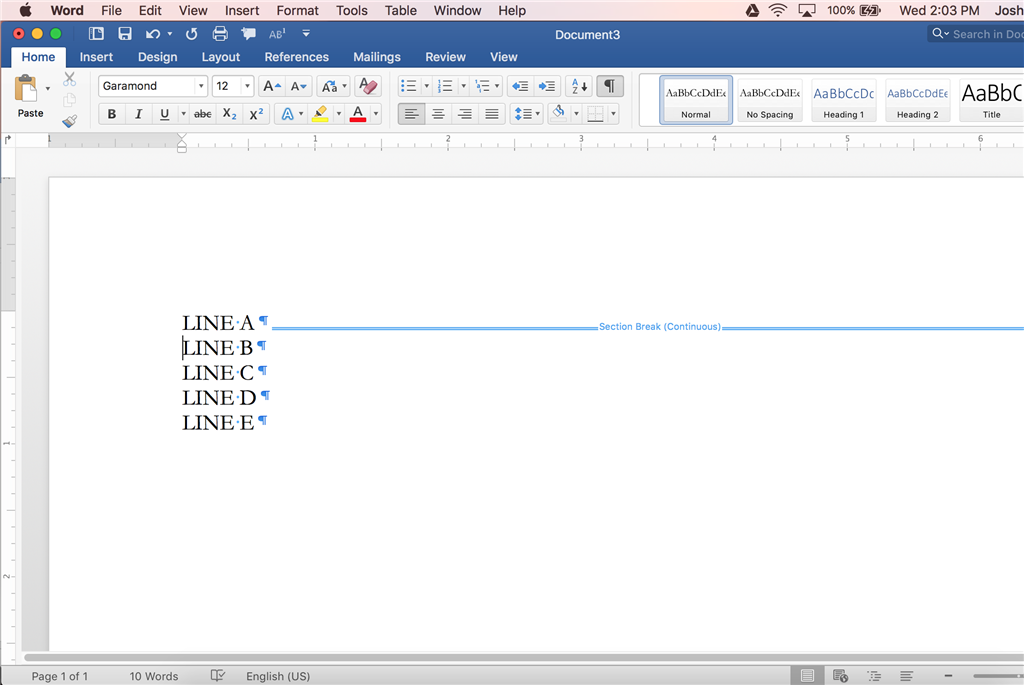Apply the No Spacing style

pyautogui.click(x=769, y=100)
